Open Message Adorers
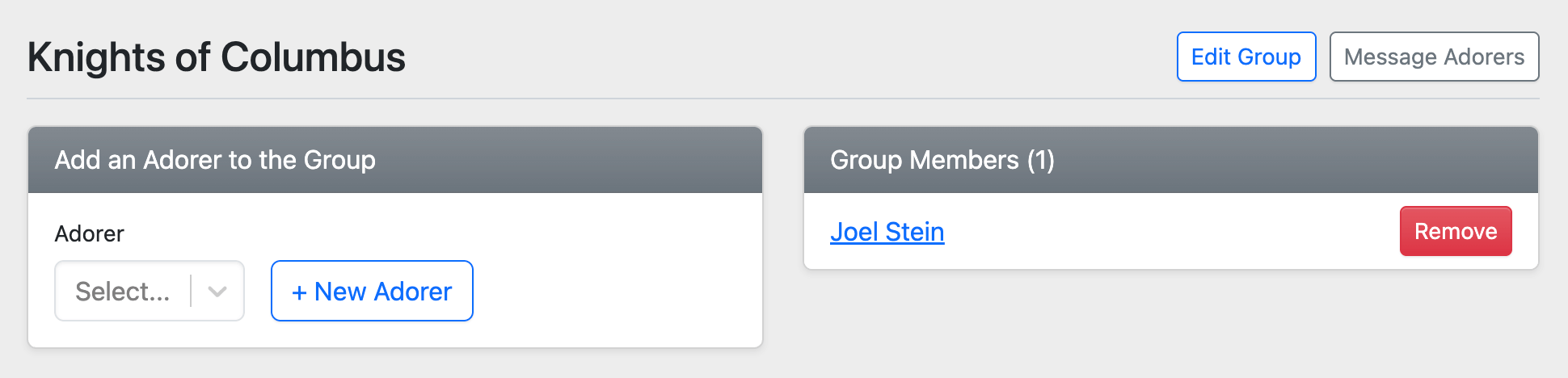This screenshot has height=378, width=1568. pyautogui.click(x=1434, y=57)
